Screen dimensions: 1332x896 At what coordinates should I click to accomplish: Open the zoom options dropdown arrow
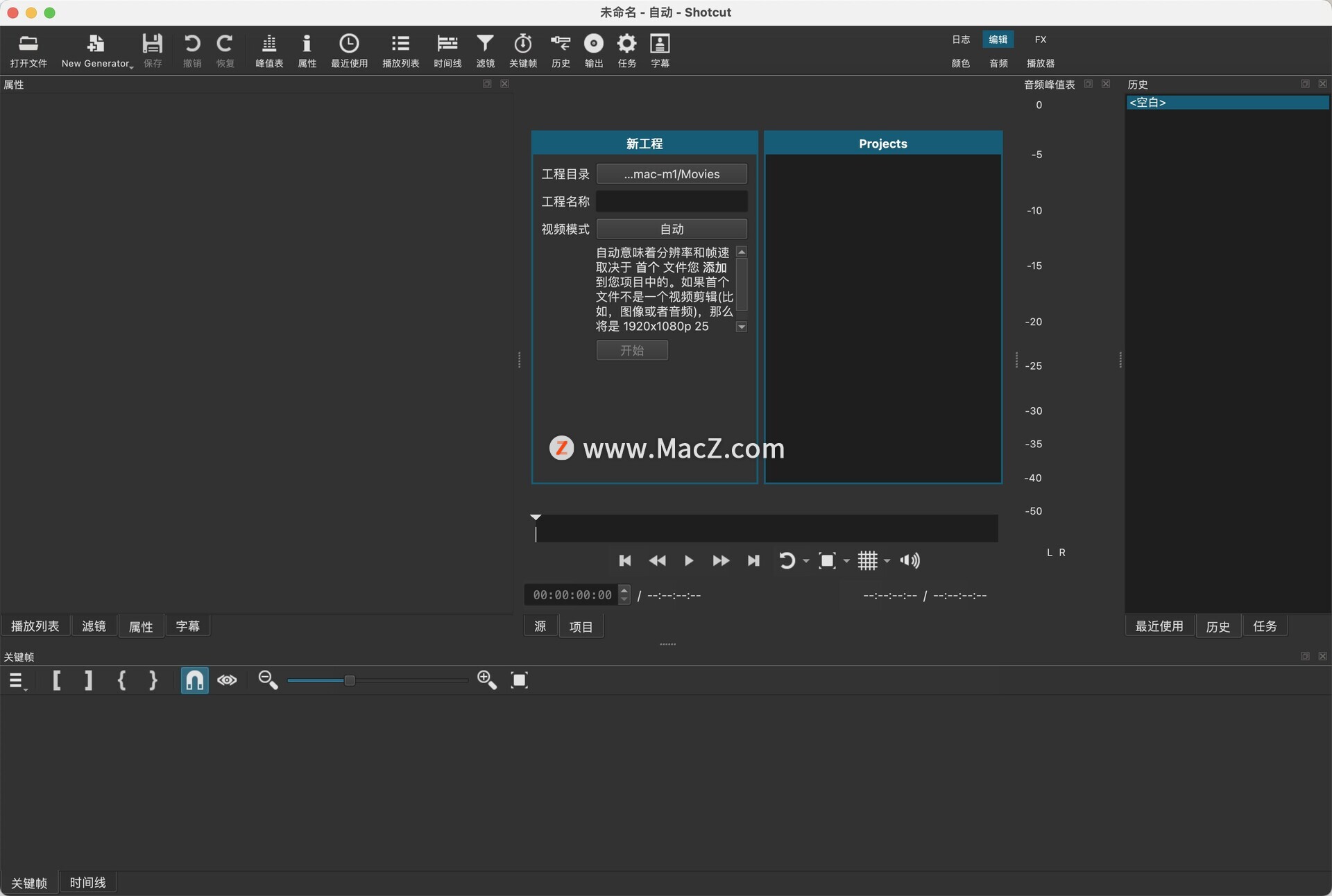click(x=846, y=561)
